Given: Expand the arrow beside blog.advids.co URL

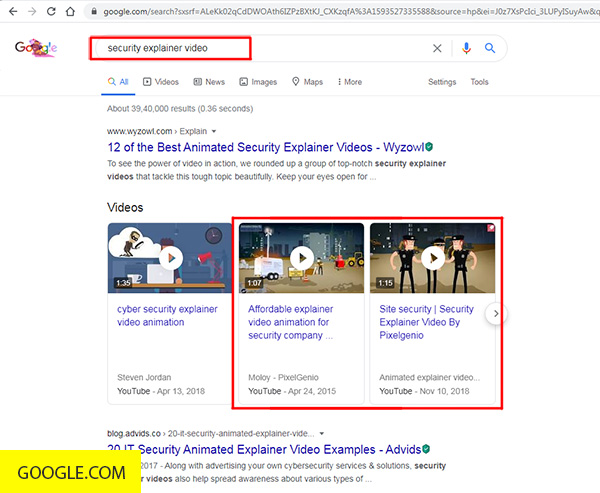Looking at the screenshot, I should coord(322,434).
